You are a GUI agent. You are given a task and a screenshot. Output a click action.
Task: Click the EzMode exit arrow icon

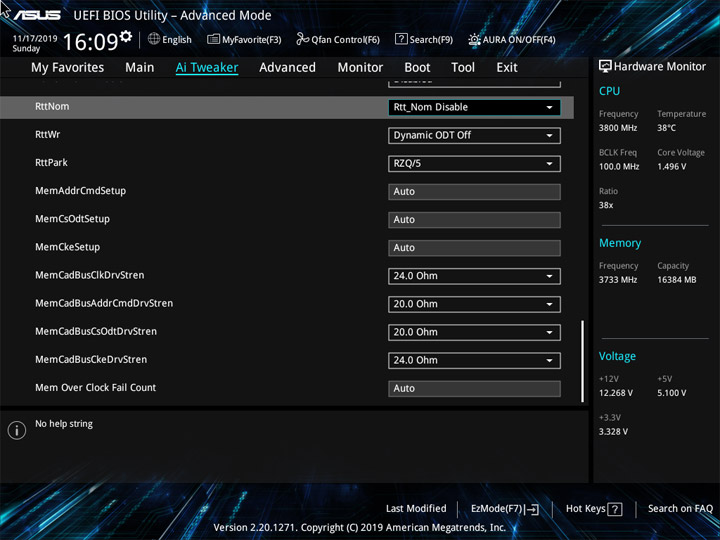(x=532, y=509)
